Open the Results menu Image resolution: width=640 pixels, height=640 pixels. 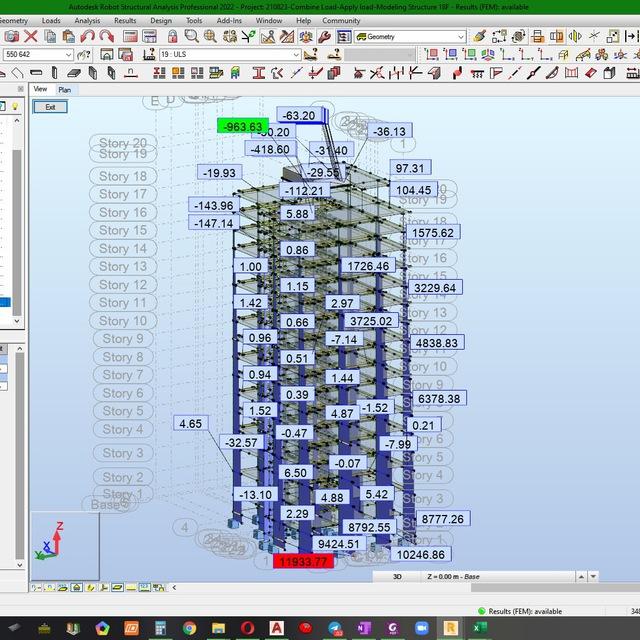coord(125,21)
